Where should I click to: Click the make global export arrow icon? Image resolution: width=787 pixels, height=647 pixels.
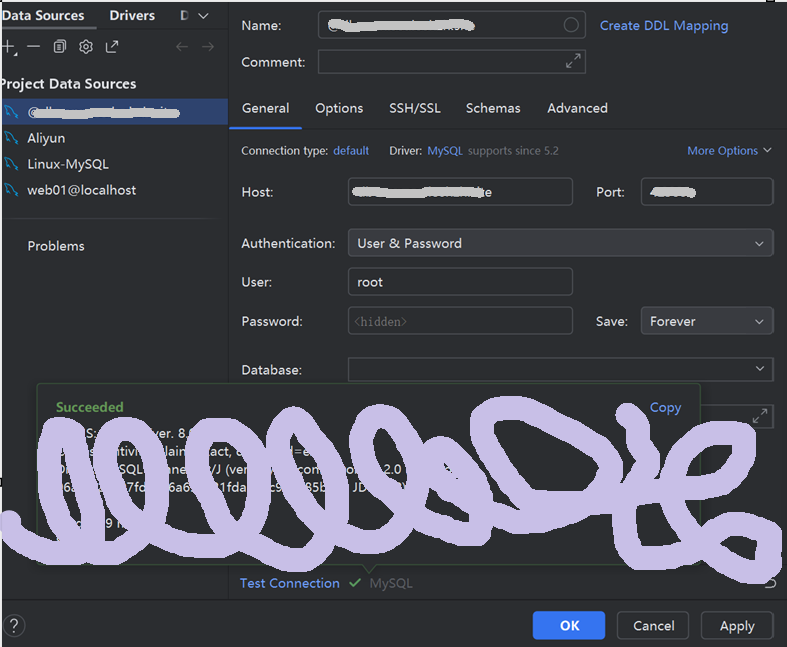tap(112, 47)
